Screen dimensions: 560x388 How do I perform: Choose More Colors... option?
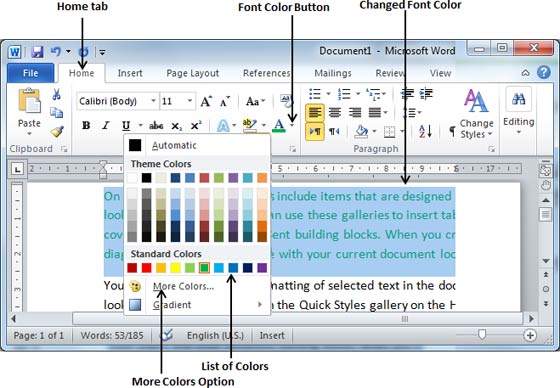click(183, 286)
